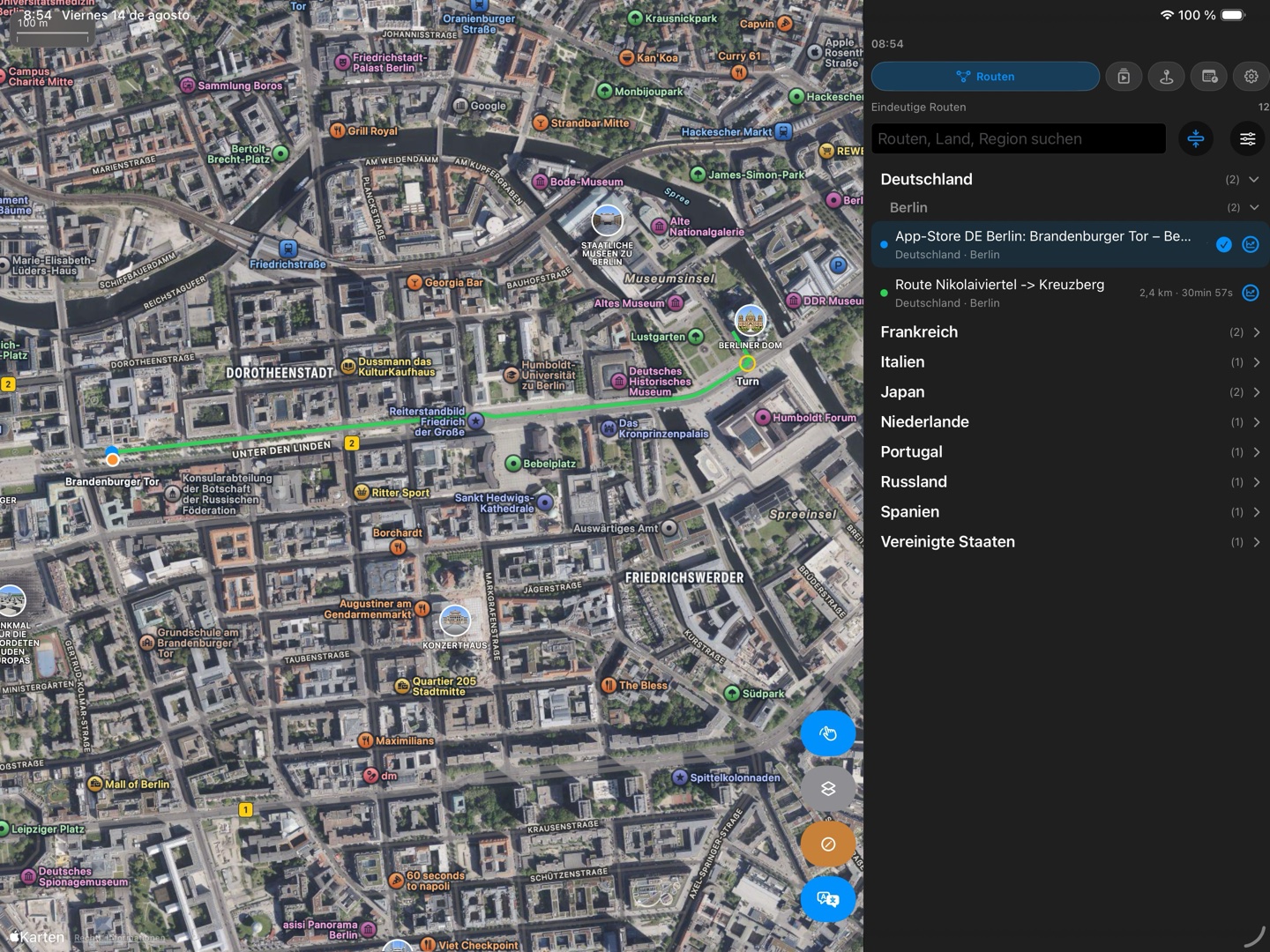This screenshot has width=1270, height=952.
Task: Tap the route start marker at Brandenburger Tor
Action: click(112, 457)
